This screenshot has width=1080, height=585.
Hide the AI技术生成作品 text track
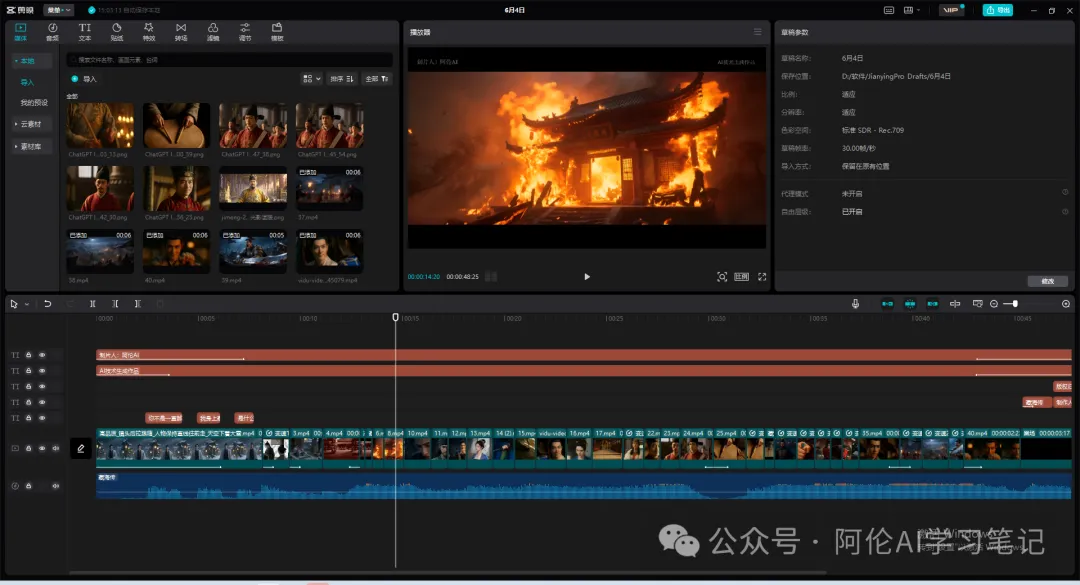[42, 371]
